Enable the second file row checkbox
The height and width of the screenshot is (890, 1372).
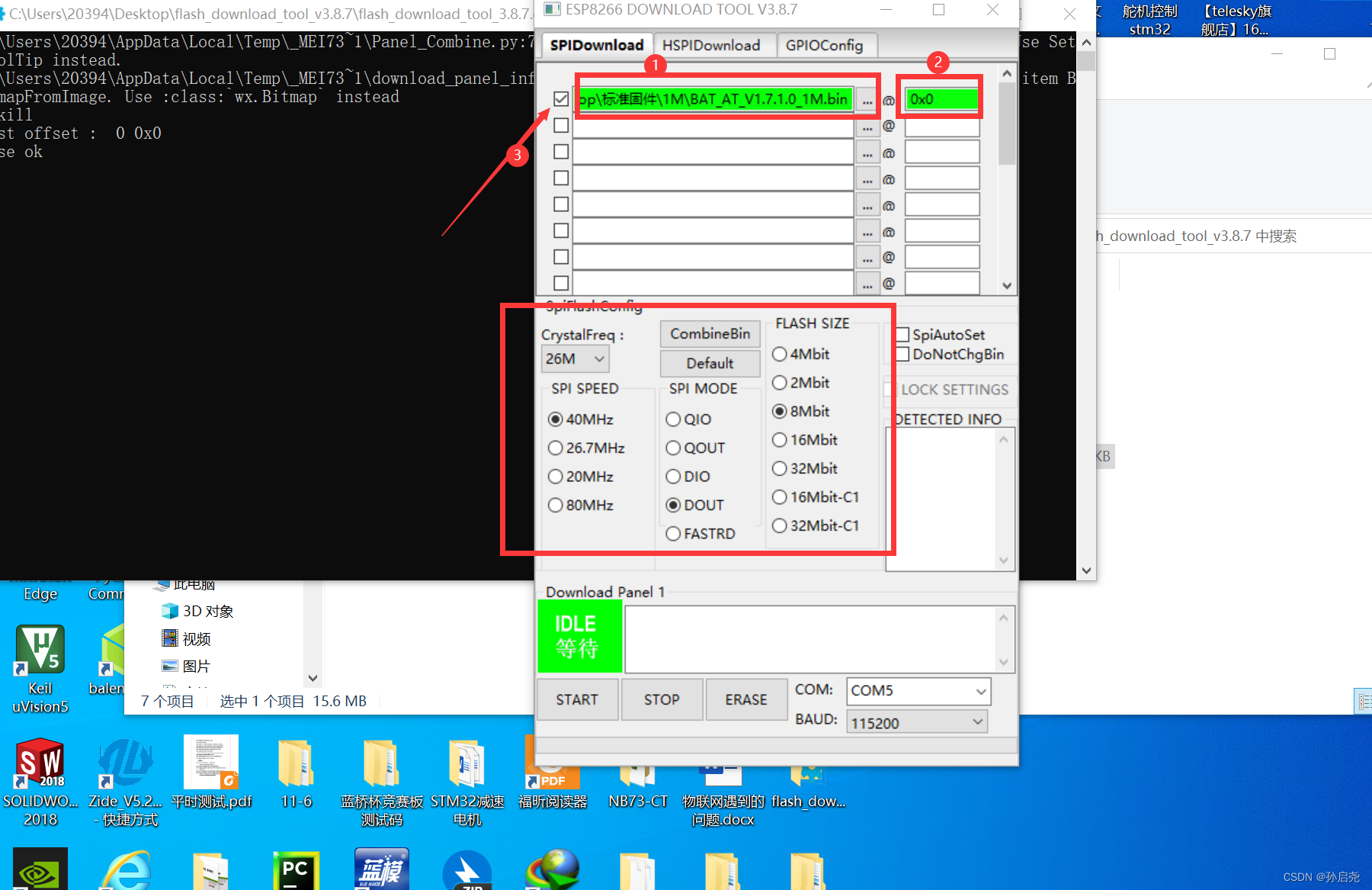click(561, 125)
